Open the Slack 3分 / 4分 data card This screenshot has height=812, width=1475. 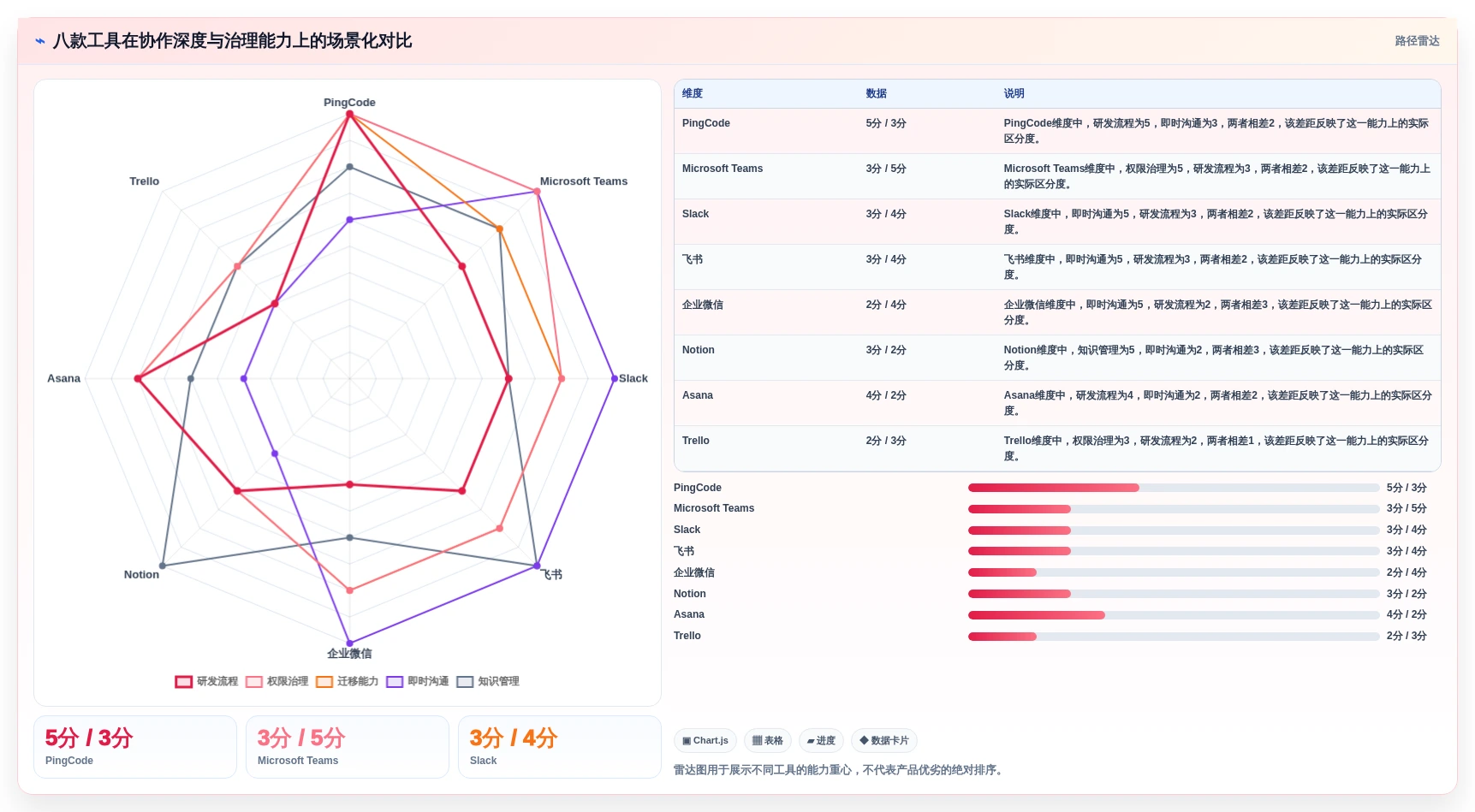pos(560,747)
